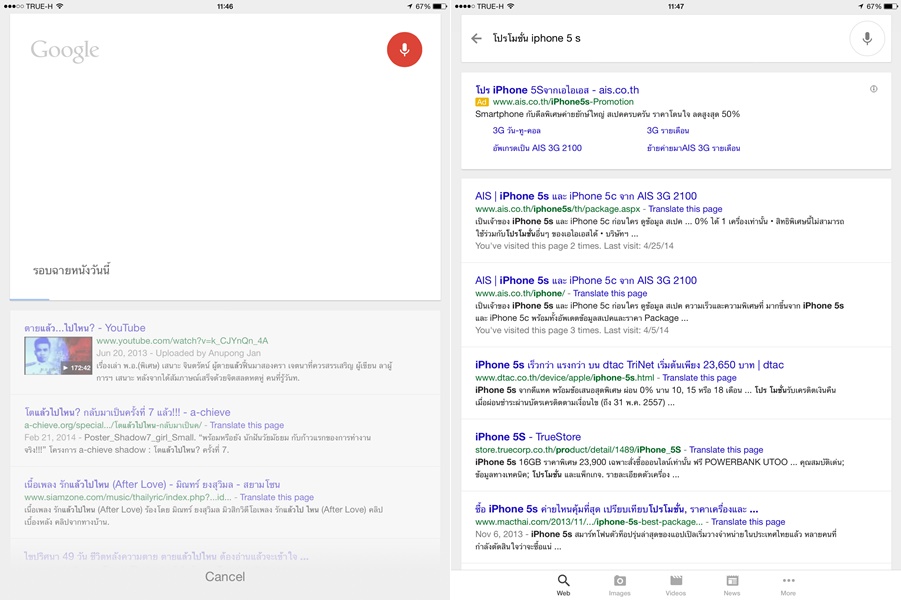Screen dimensions: 901x600
Task: Open the After Love lyrics siamzone result
Action: pyautogui.click(x=152, y=484)
